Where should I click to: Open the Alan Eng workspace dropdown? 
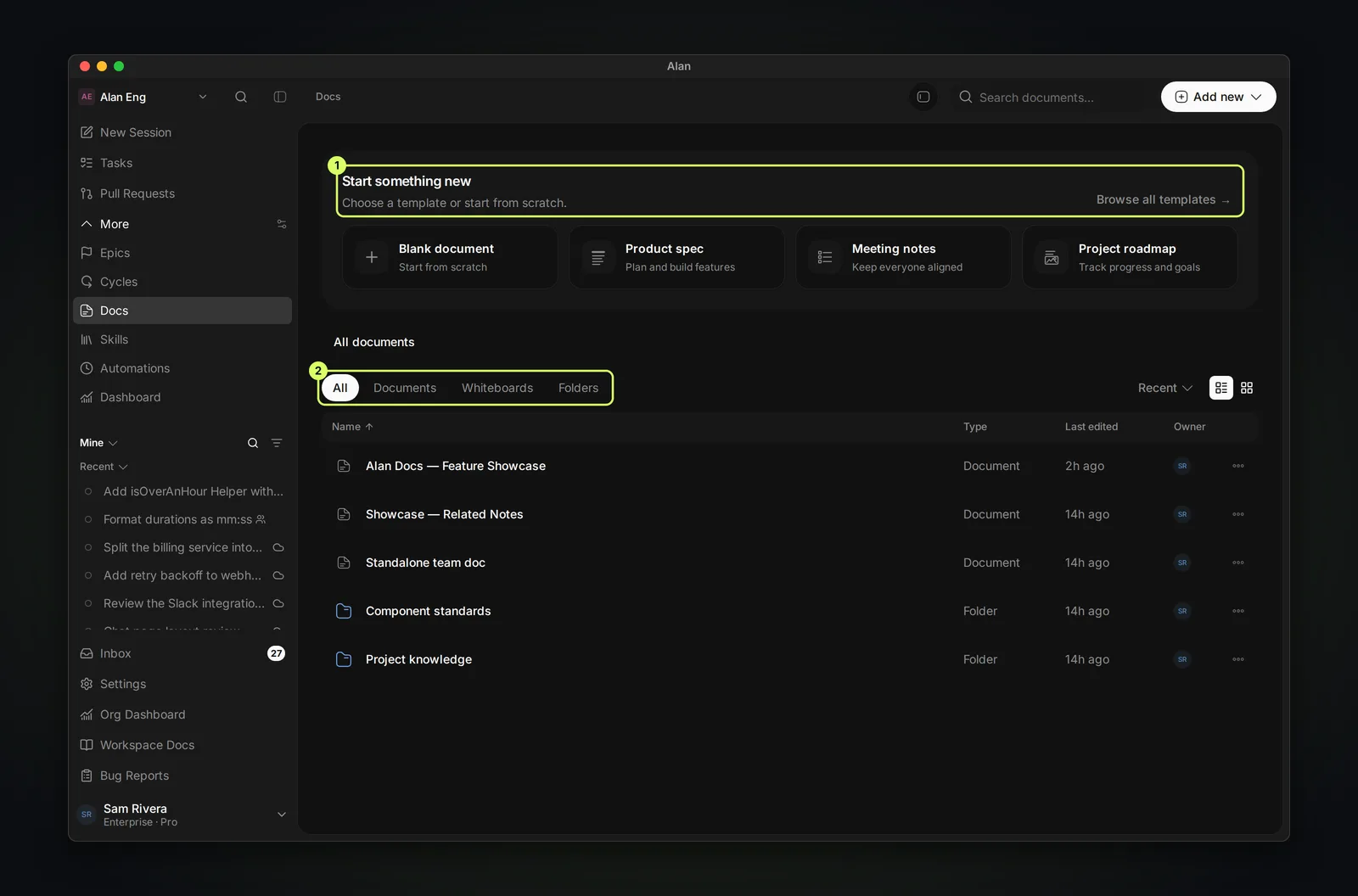click(x=143, y=97)
